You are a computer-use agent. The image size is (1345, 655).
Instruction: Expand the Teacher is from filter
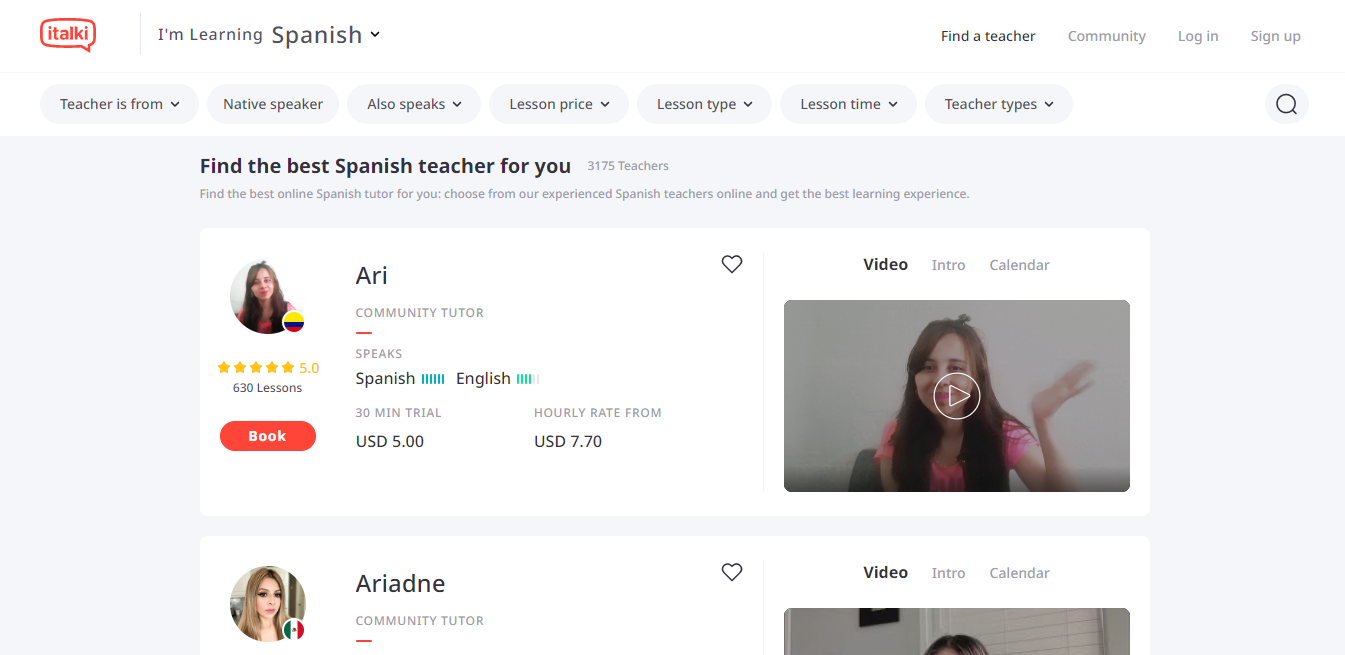(119, 104)
